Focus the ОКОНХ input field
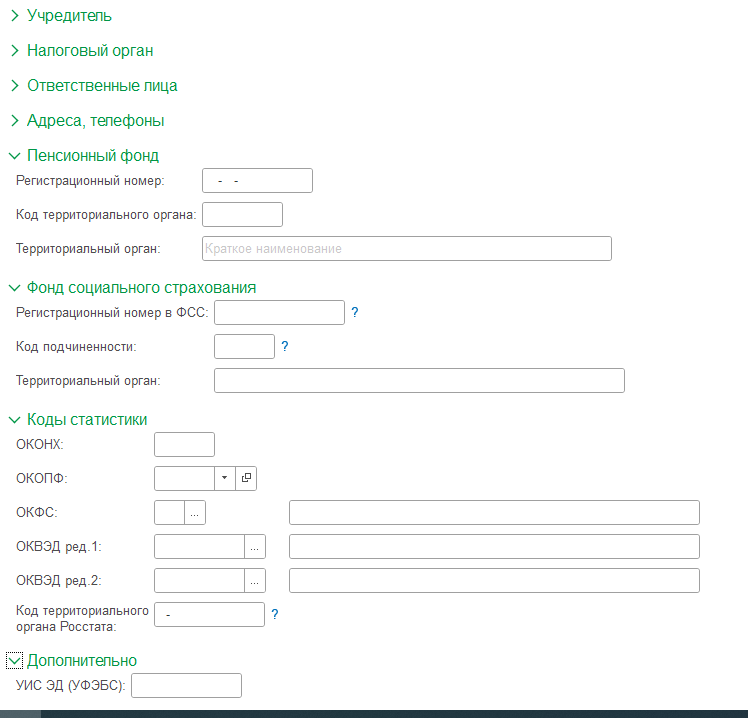Image resolution: width=748 pixels, height=718 pixels. [x=185, y=444]
